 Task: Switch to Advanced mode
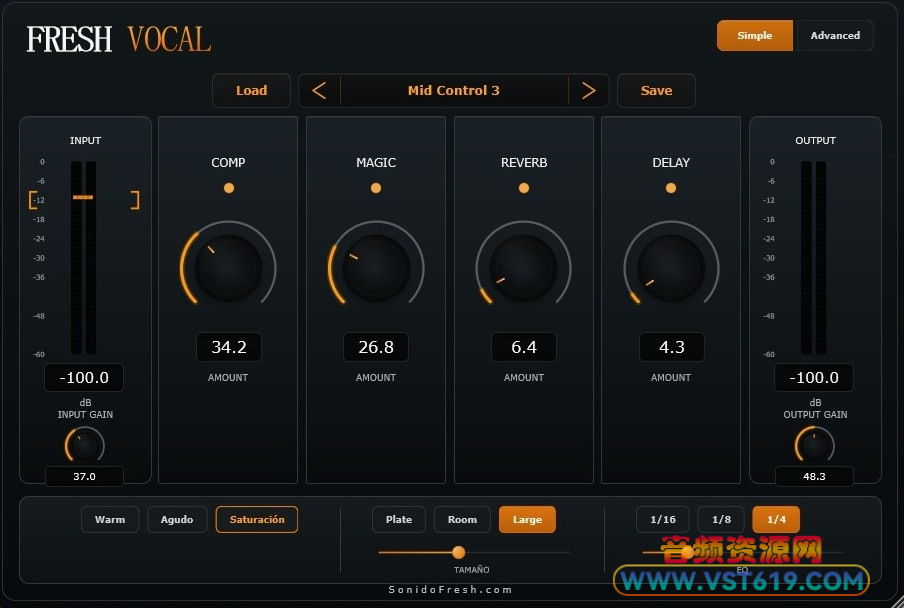pyautogui.click(x=835, y=36)
